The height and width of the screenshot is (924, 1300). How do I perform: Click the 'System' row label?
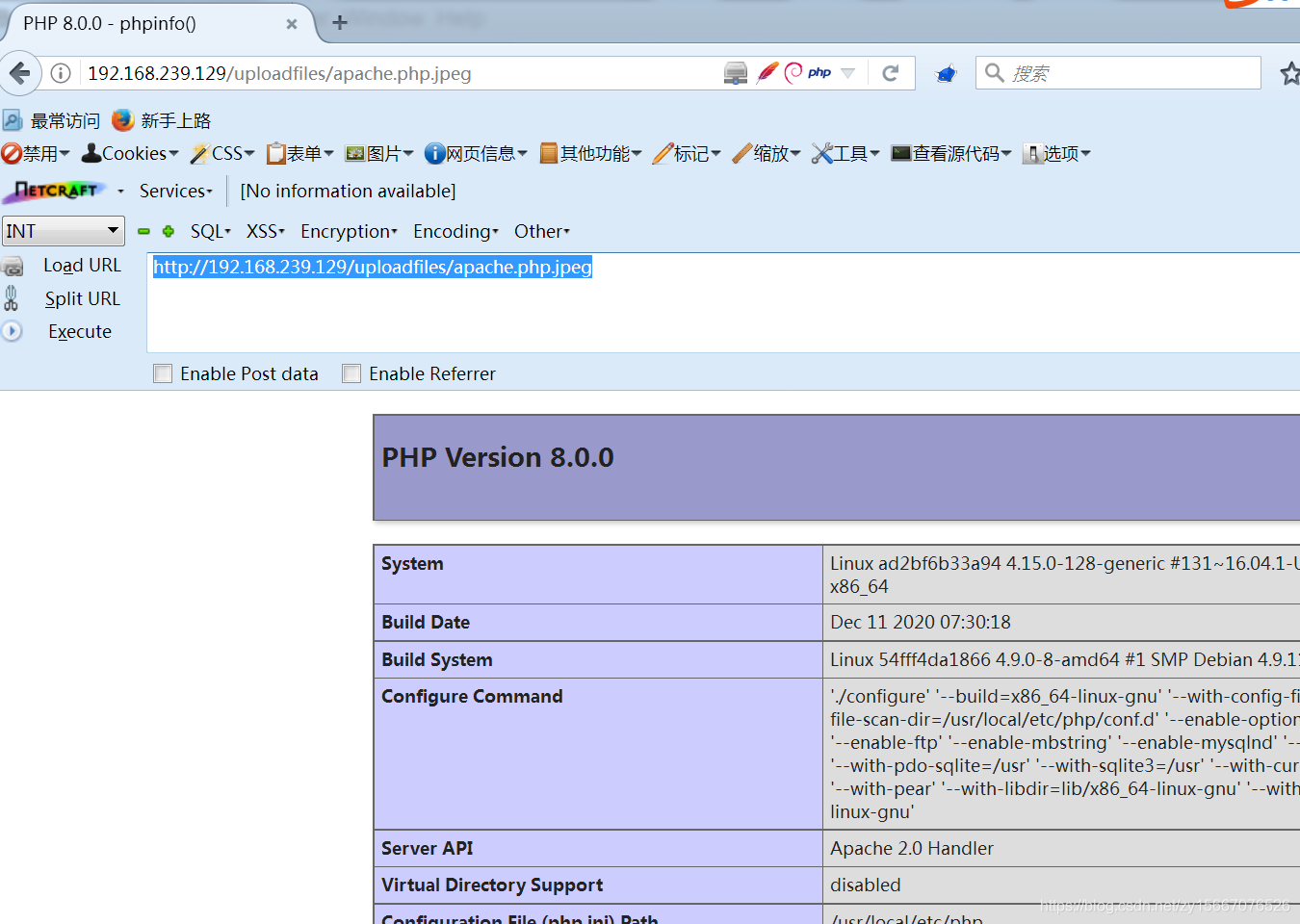coord(412,563)
